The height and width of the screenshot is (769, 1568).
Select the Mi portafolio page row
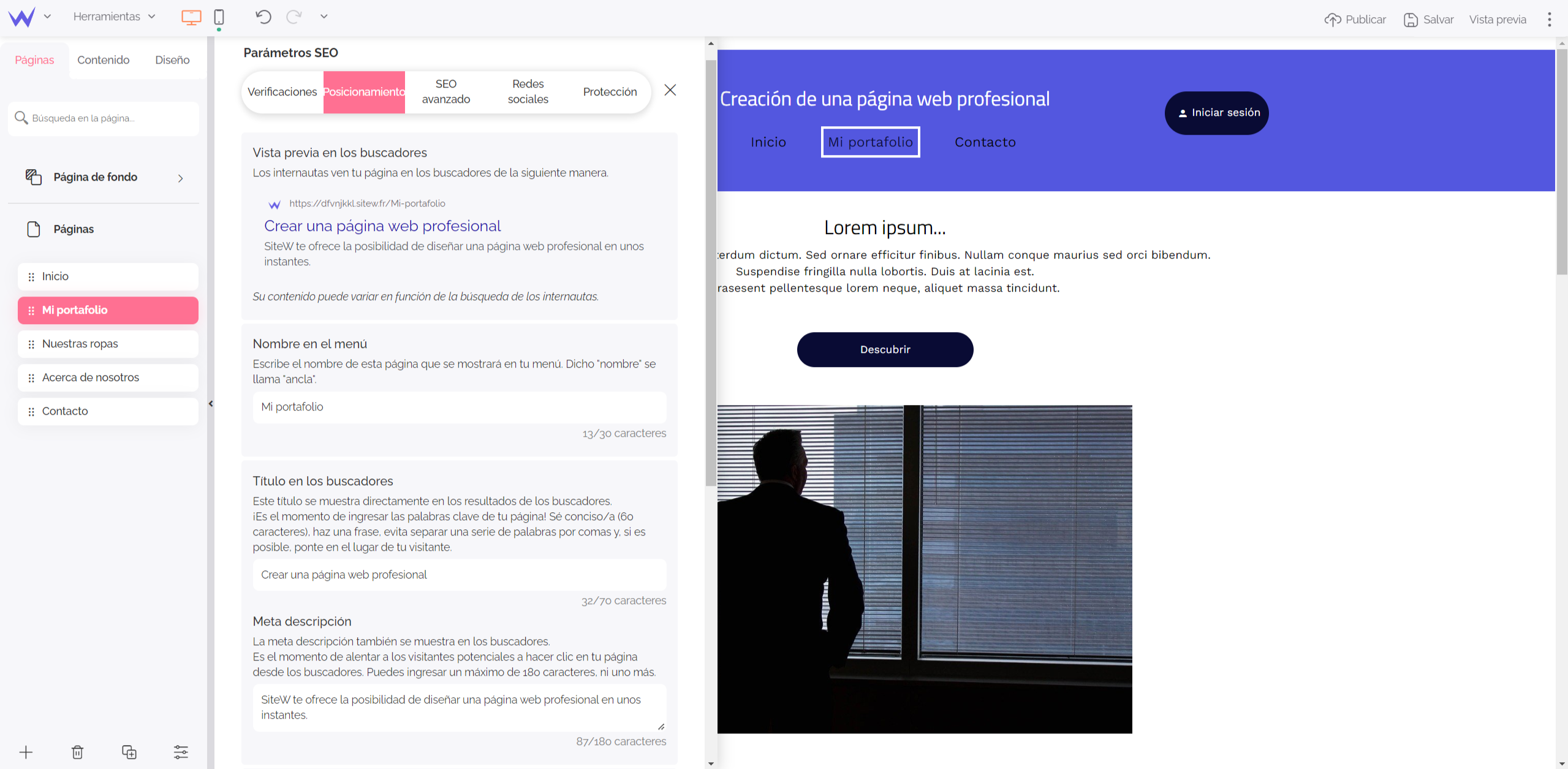[108, 310]
